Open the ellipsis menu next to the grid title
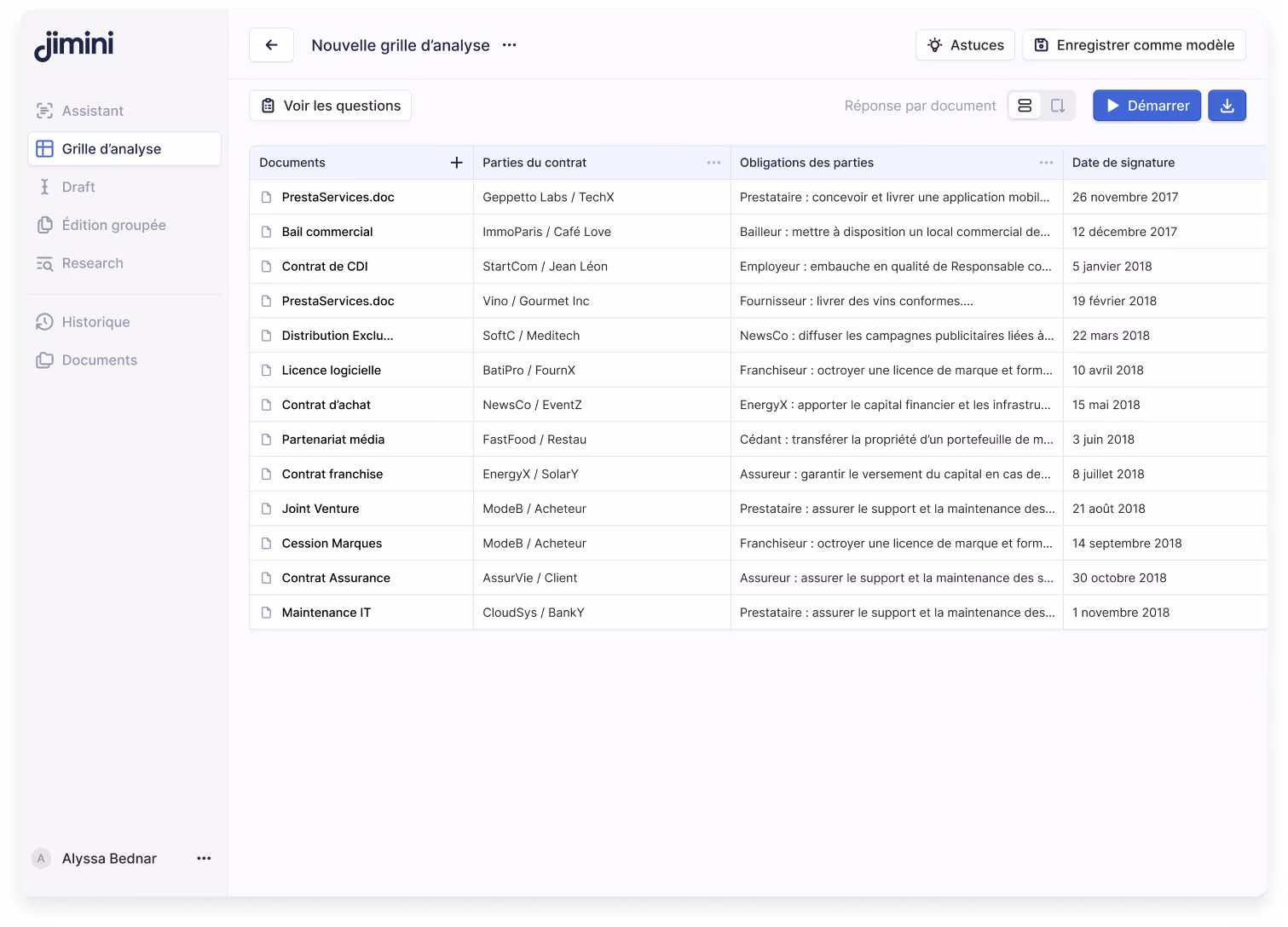Viewport: 1288px width, 927px height. coord(509,45)
